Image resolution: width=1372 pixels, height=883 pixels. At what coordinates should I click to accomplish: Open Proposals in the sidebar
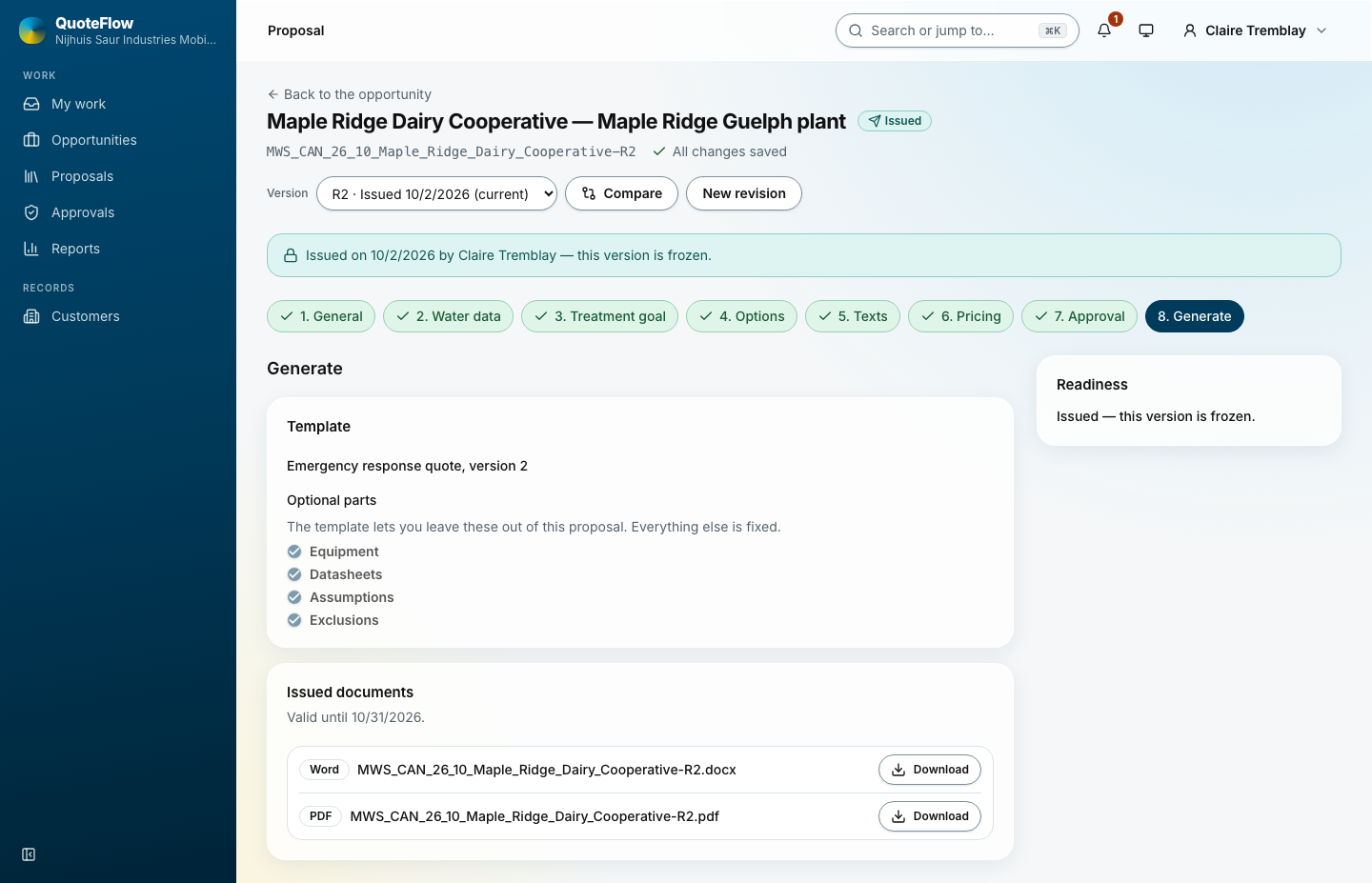point(118,176)
